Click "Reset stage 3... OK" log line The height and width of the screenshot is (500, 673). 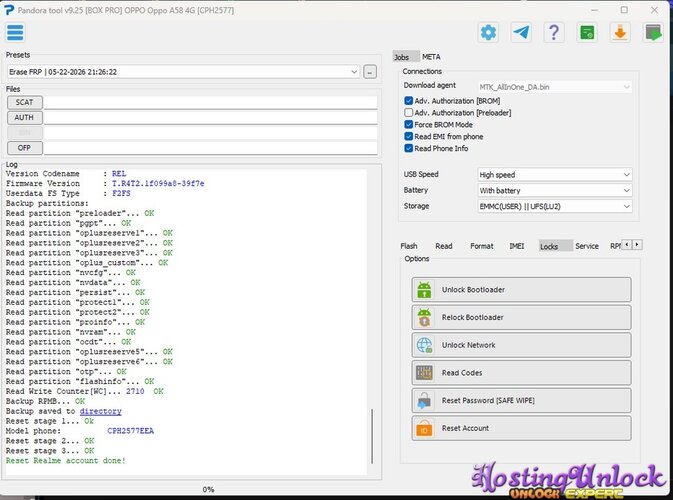point(50,451)
